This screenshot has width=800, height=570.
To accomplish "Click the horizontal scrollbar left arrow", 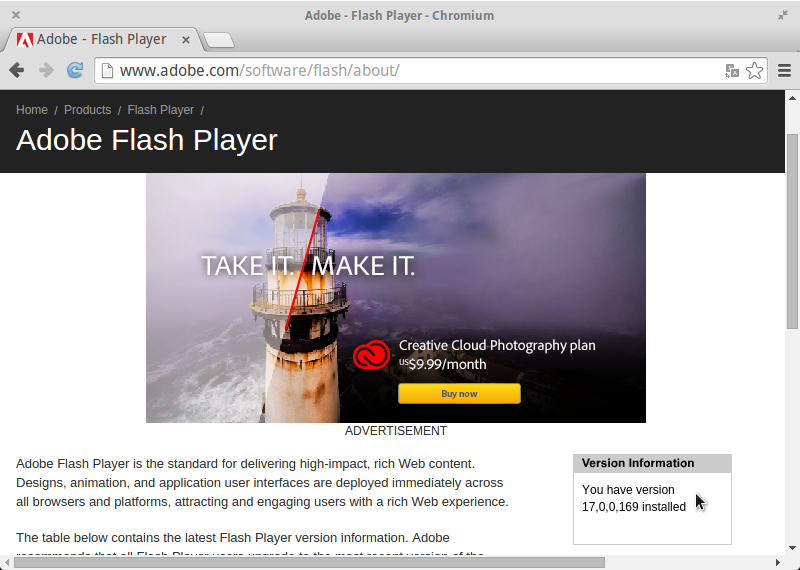I will click(x=6, y=562).
